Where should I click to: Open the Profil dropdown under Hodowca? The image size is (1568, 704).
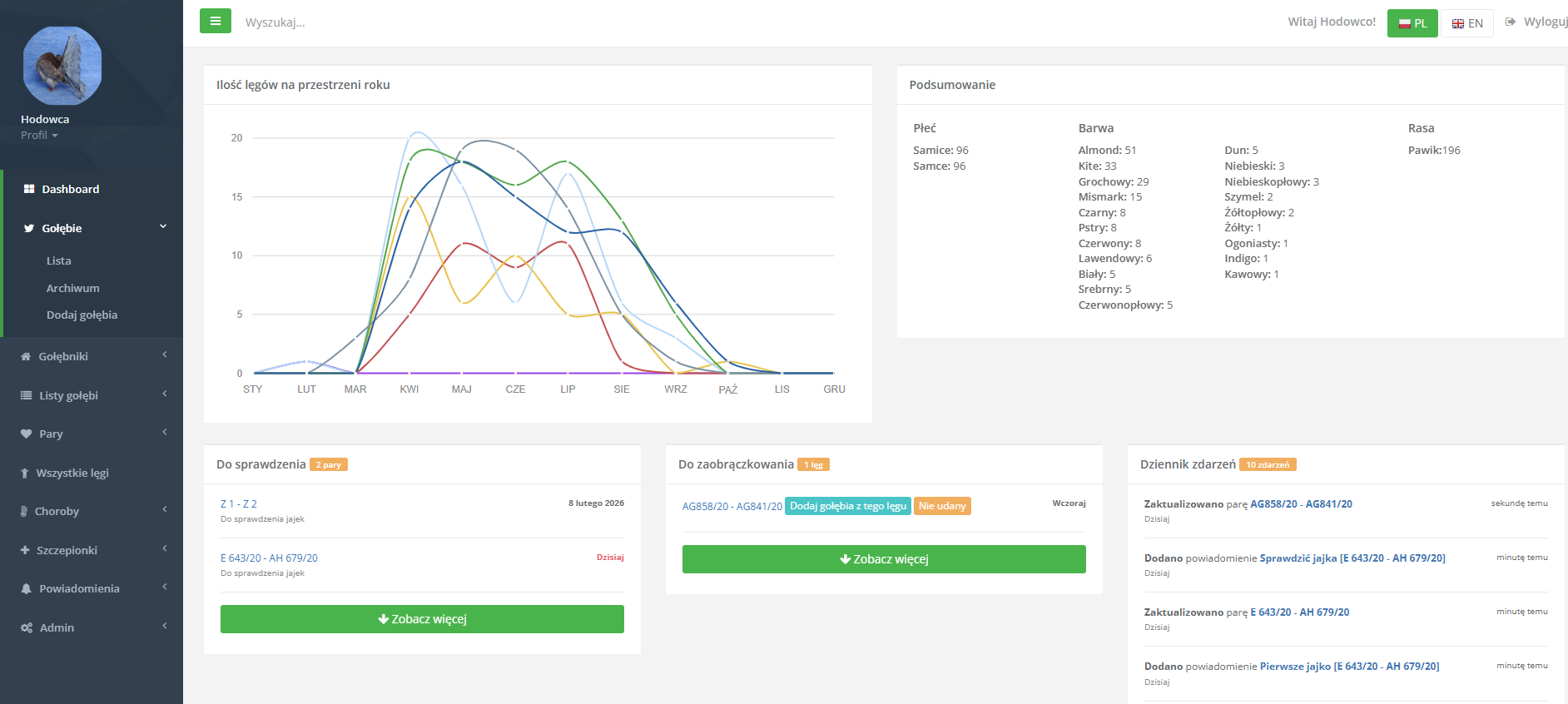click(39, 135)
